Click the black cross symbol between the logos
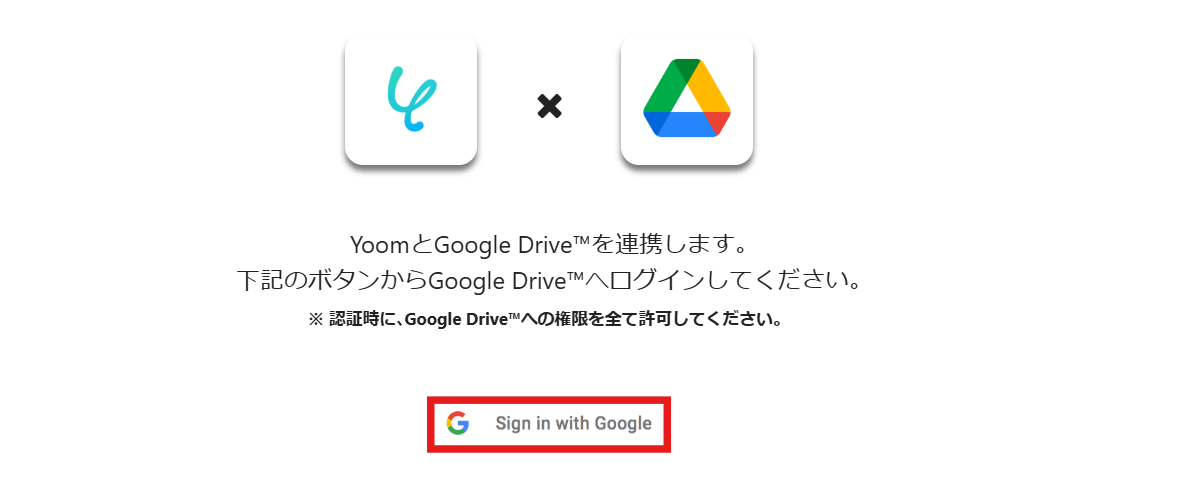The height and width of the screenshot is (490, 1200). 549,105
